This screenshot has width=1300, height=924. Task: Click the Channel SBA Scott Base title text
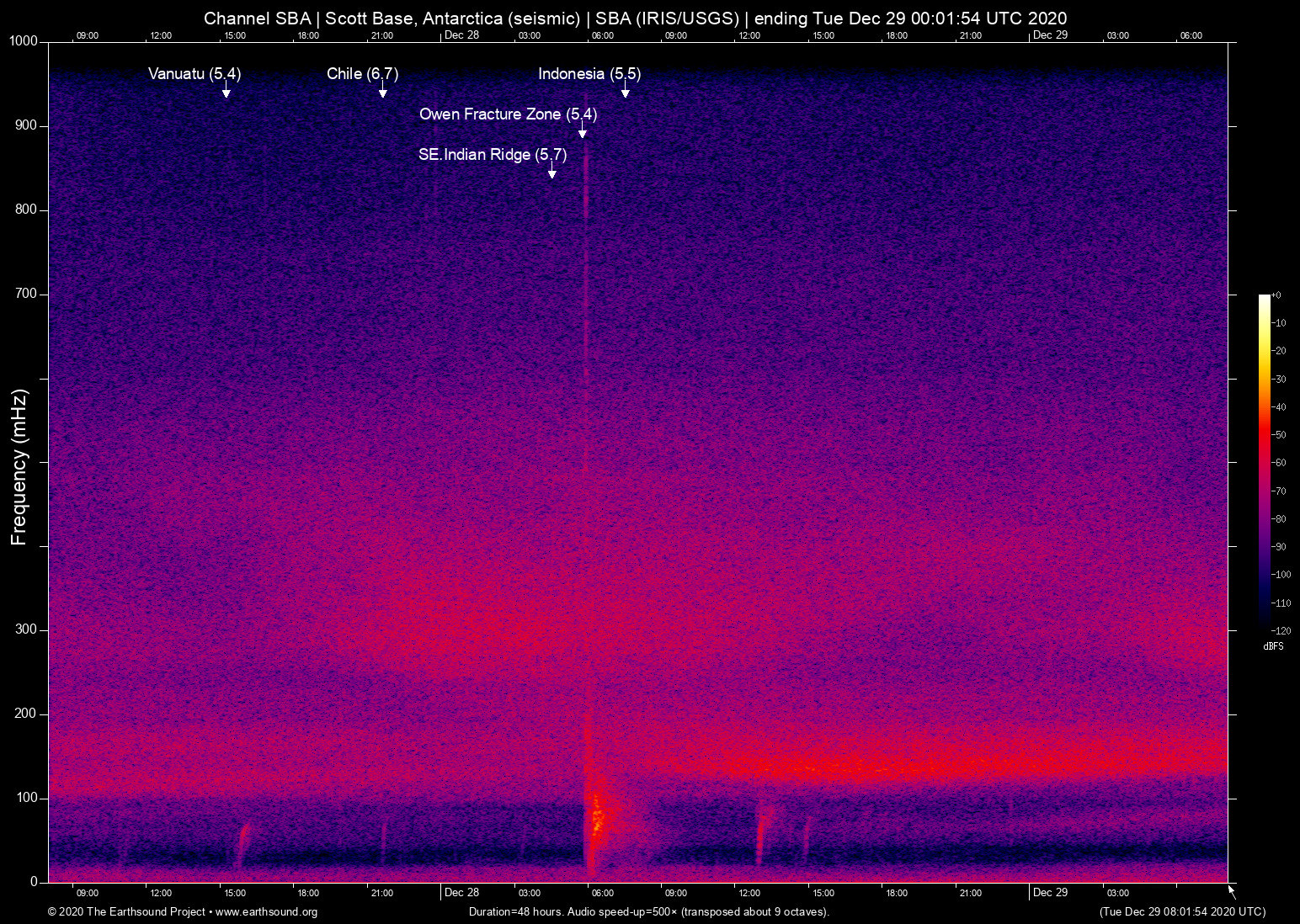point(635,19)
